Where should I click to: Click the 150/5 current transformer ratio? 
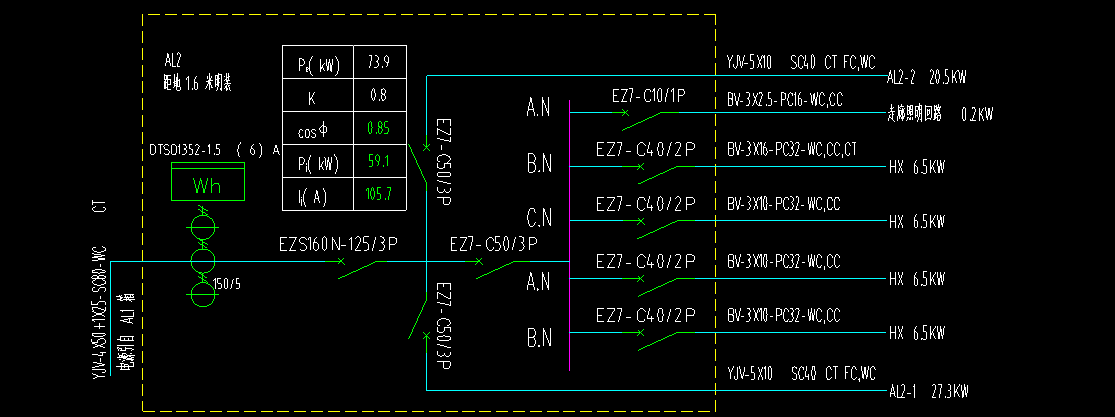pos(227,285)
